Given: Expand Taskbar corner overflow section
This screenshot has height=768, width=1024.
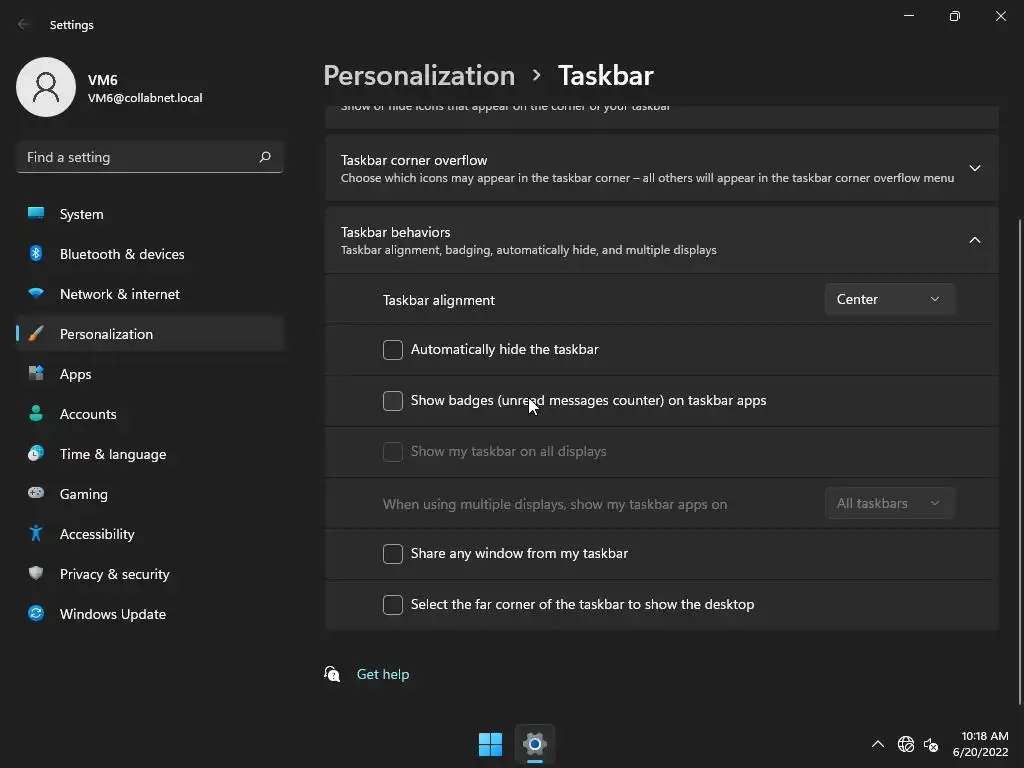Looking at the screenshot, I should [974, 168].
